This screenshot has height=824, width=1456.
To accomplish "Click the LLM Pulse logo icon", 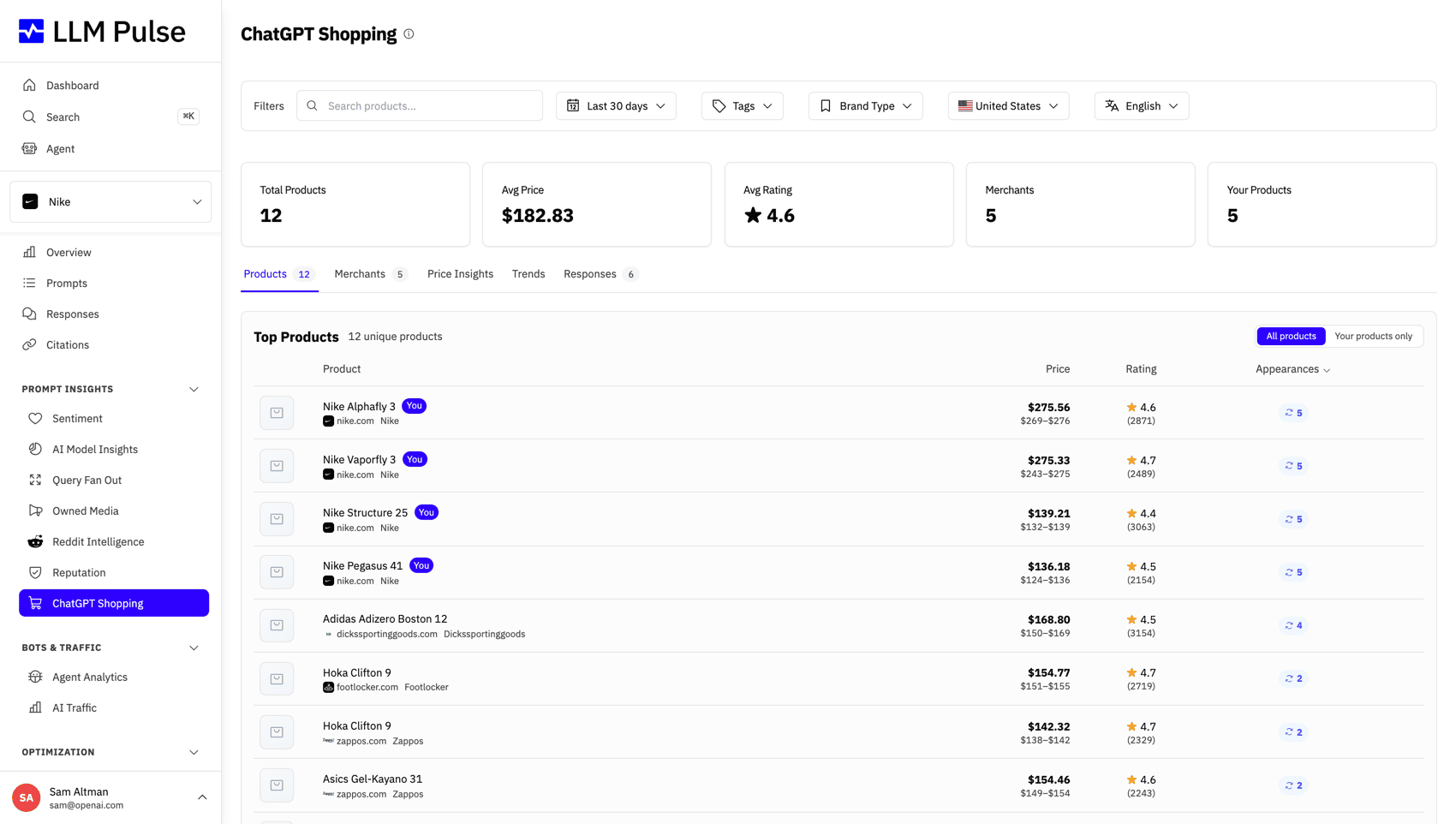I will click(32, 32).
